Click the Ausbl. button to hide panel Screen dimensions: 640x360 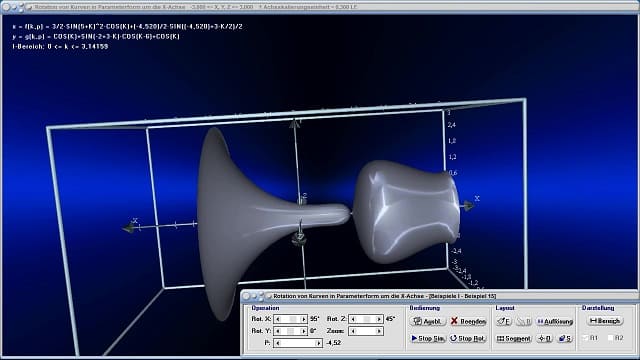pos(427,321)
